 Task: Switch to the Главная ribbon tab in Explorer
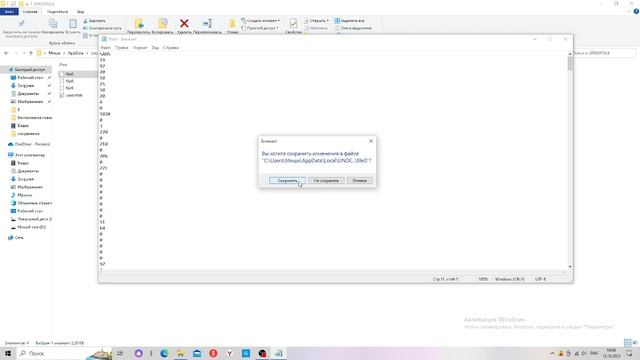pyautogui.click(x=30, y=12)
